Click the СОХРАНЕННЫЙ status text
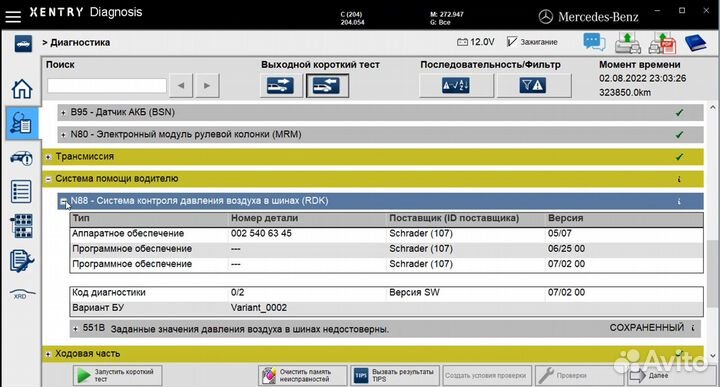The height and width of the screenshot is (387, 720). tap(647, 328)
